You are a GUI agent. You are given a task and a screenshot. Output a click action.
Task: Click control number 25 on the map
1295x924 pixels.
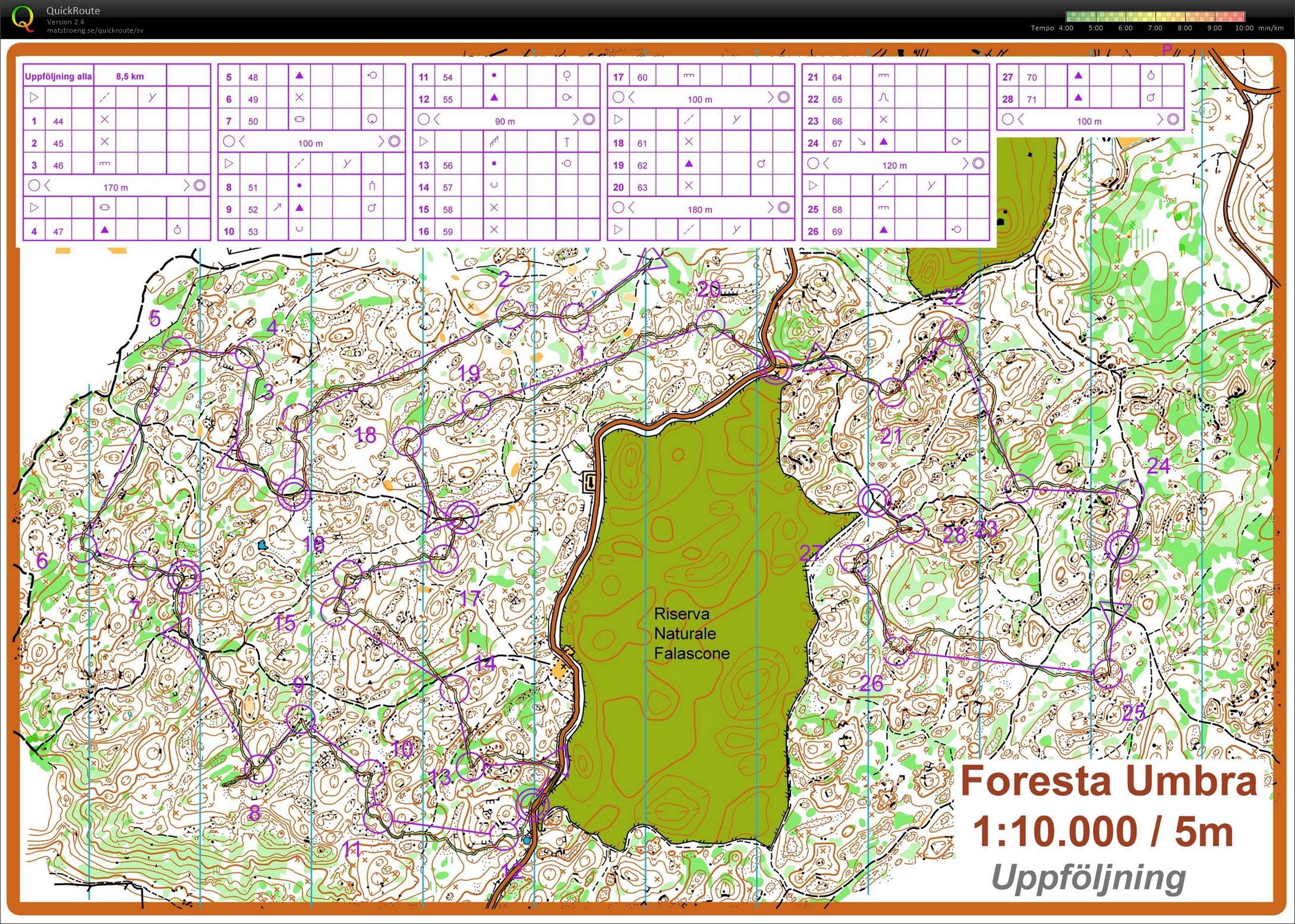[1134, 712]
